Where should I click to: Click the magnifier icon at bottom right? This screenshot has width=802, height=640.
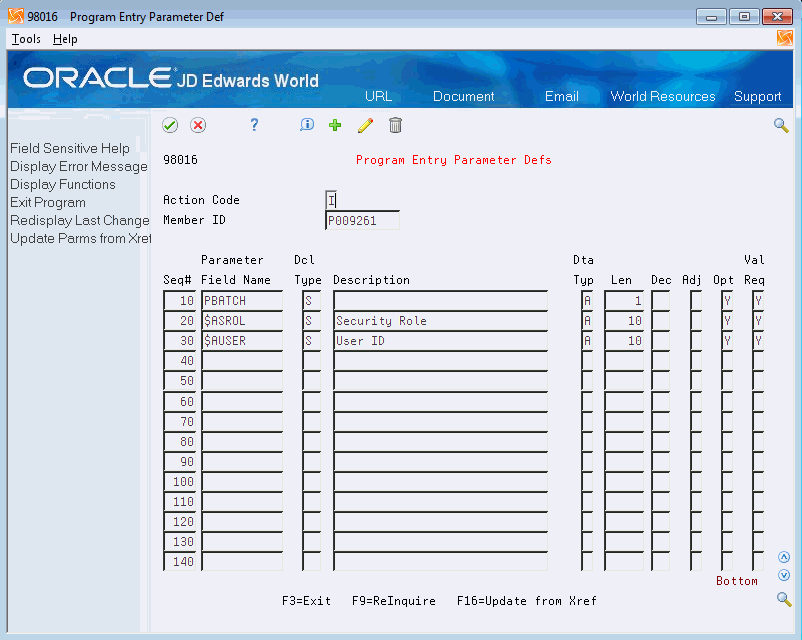[784, 599]
